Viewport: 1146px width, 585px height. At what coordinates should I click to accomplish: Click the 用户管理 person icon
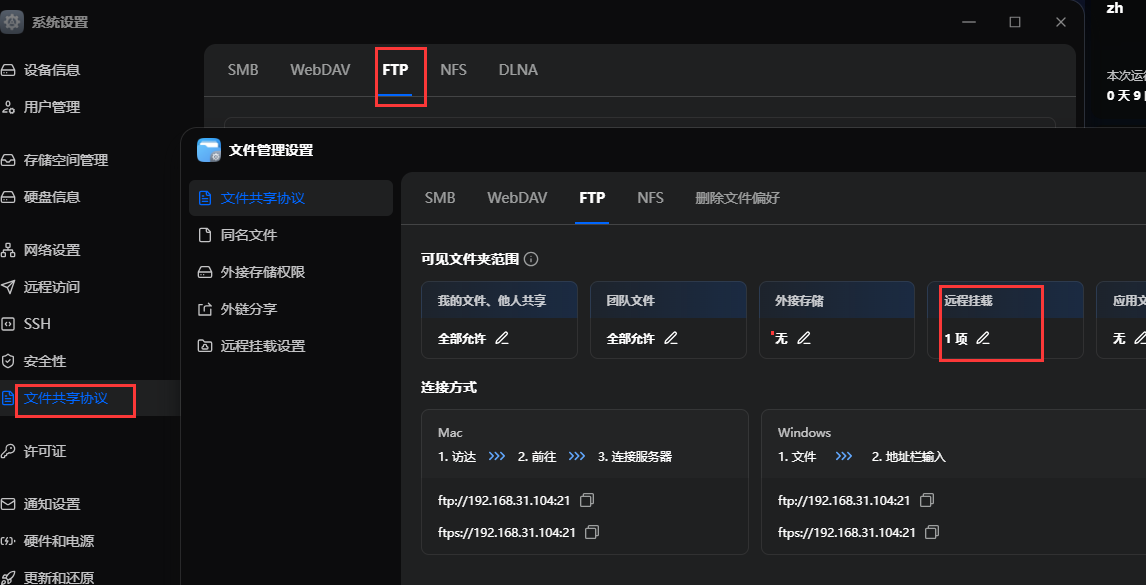coord(8,107)
